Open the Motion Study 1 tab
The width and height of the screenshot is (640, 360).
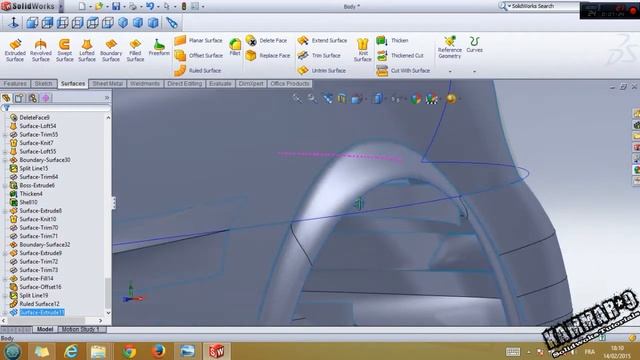coord(80,329)
